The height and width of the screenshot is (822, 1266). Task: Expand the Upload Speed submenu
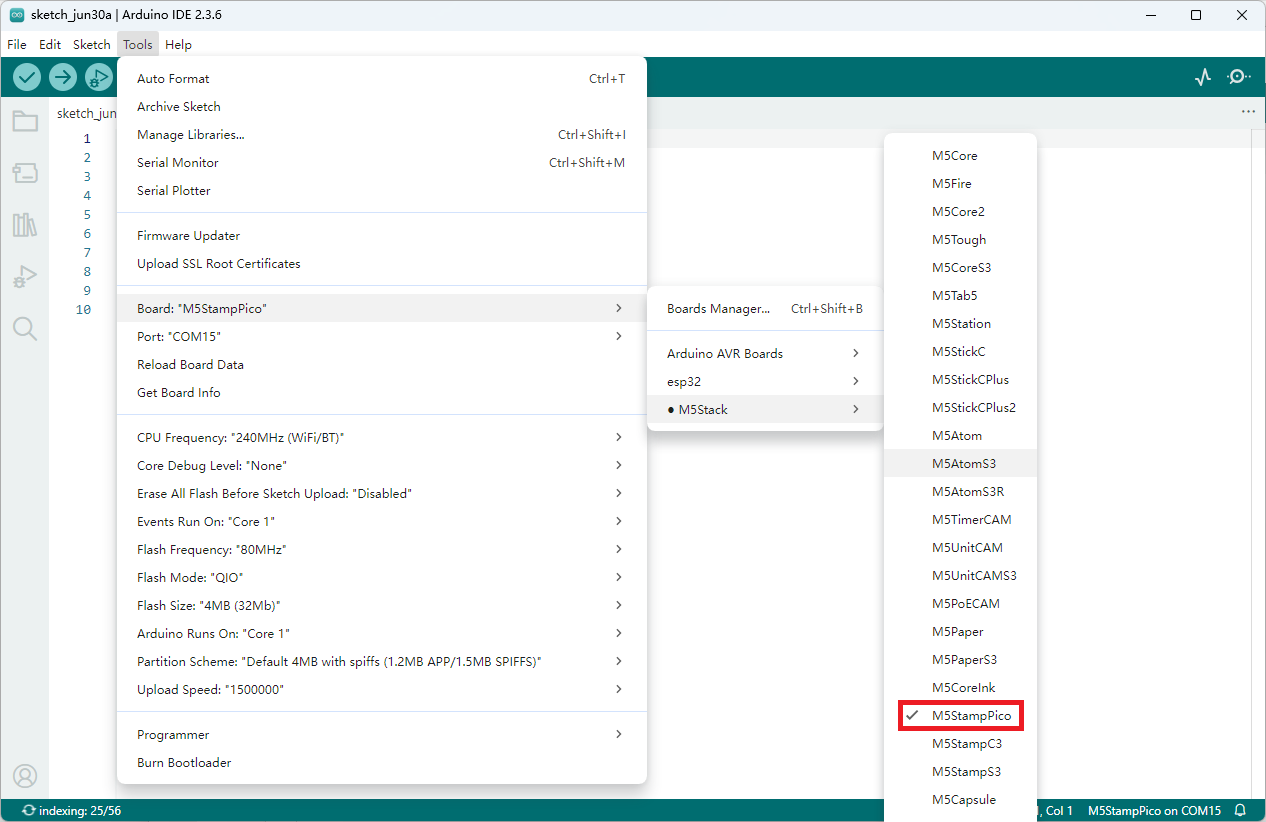(x=382, y=689)
